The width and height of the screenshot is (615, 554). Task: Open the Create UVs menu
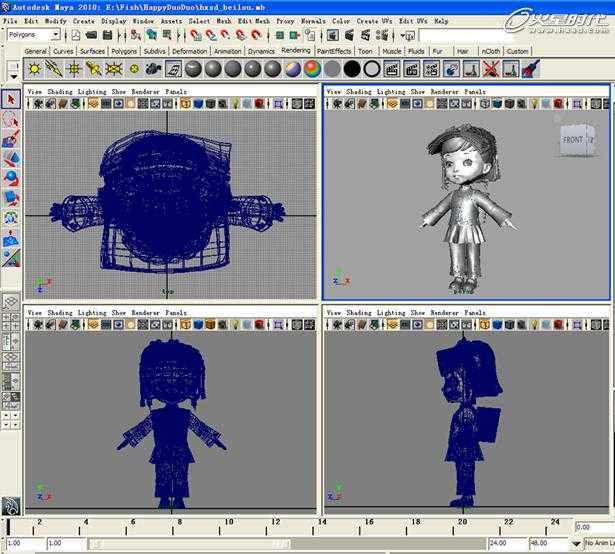click(374, 21)
